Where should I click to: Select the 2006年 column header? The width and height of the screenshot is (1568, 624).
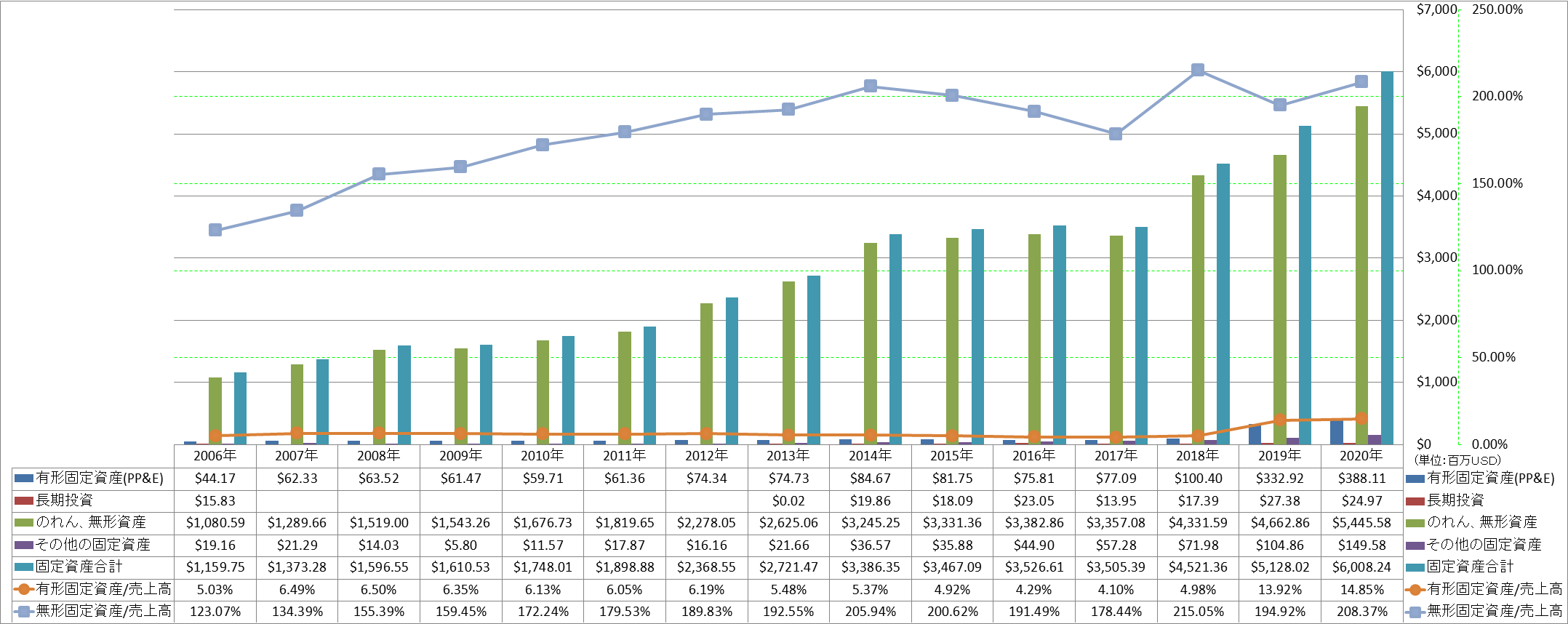click(215, 455)
